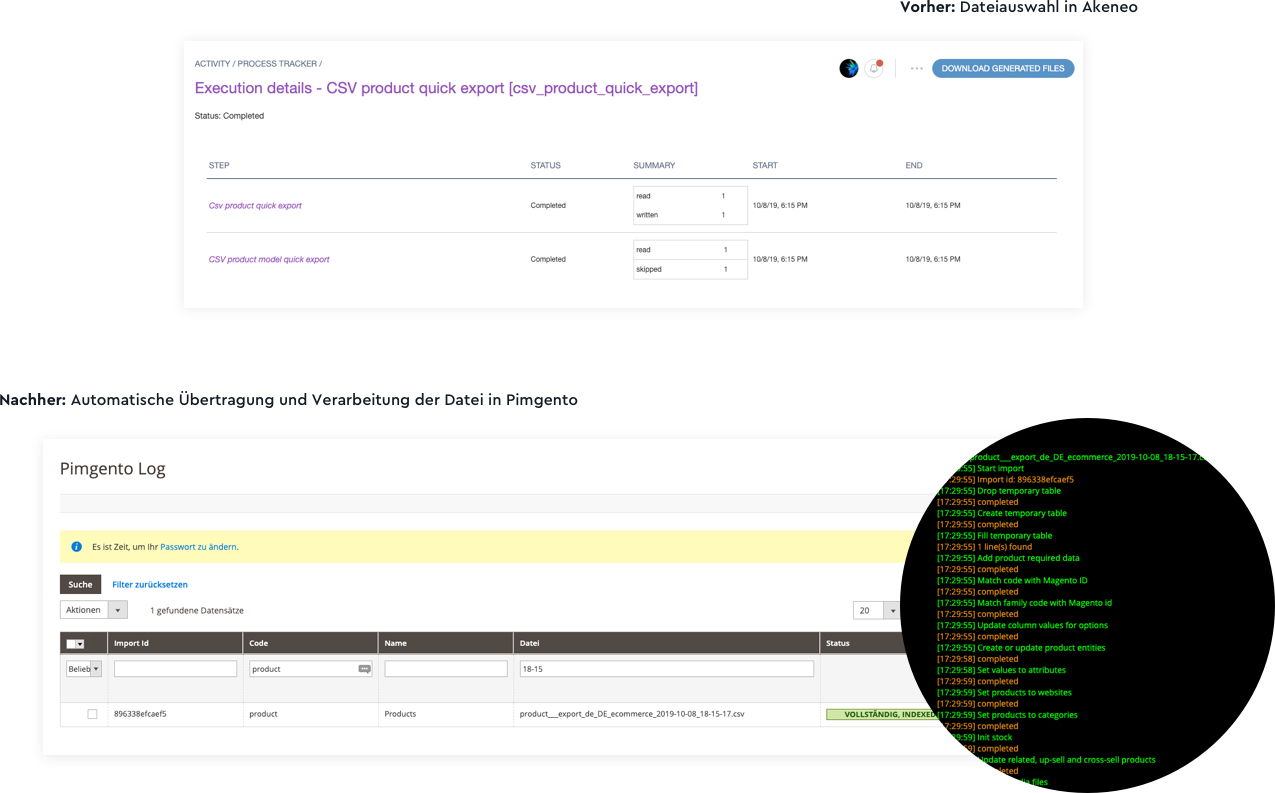
Task: Sort by the Name column header
Action: click(x=446, y=643)
